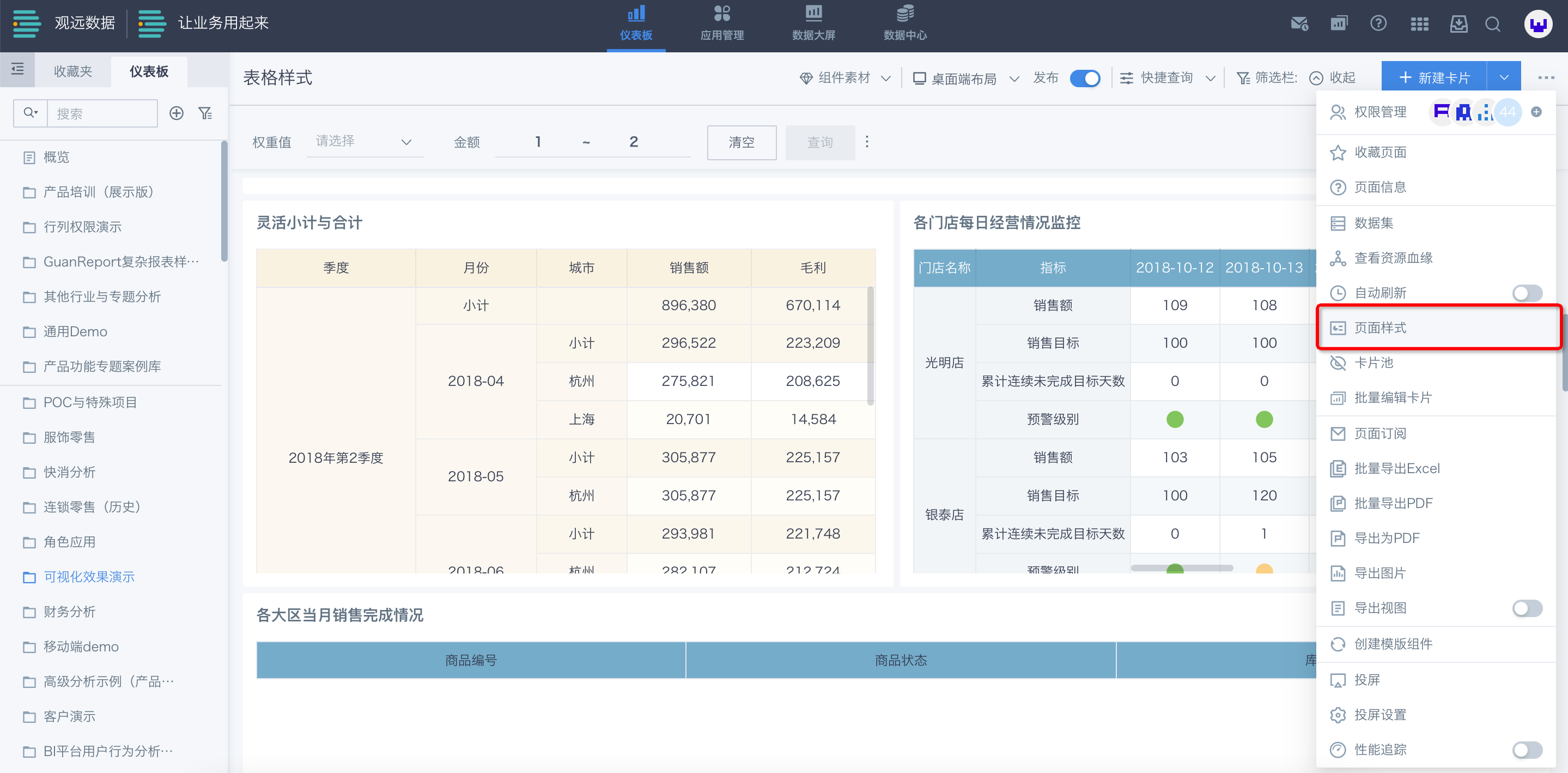1568x773 pixels.
Task: Click the global search magnifier icon
Action: pyautogui.click(x=1492, y=24)
